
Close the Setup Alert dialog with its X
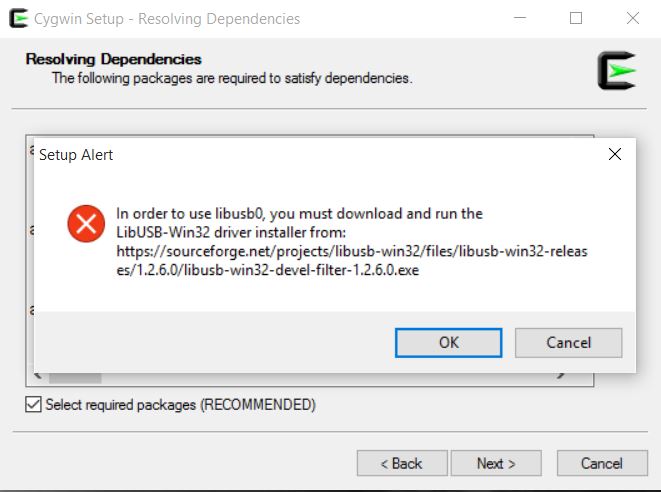click(615, 154)
